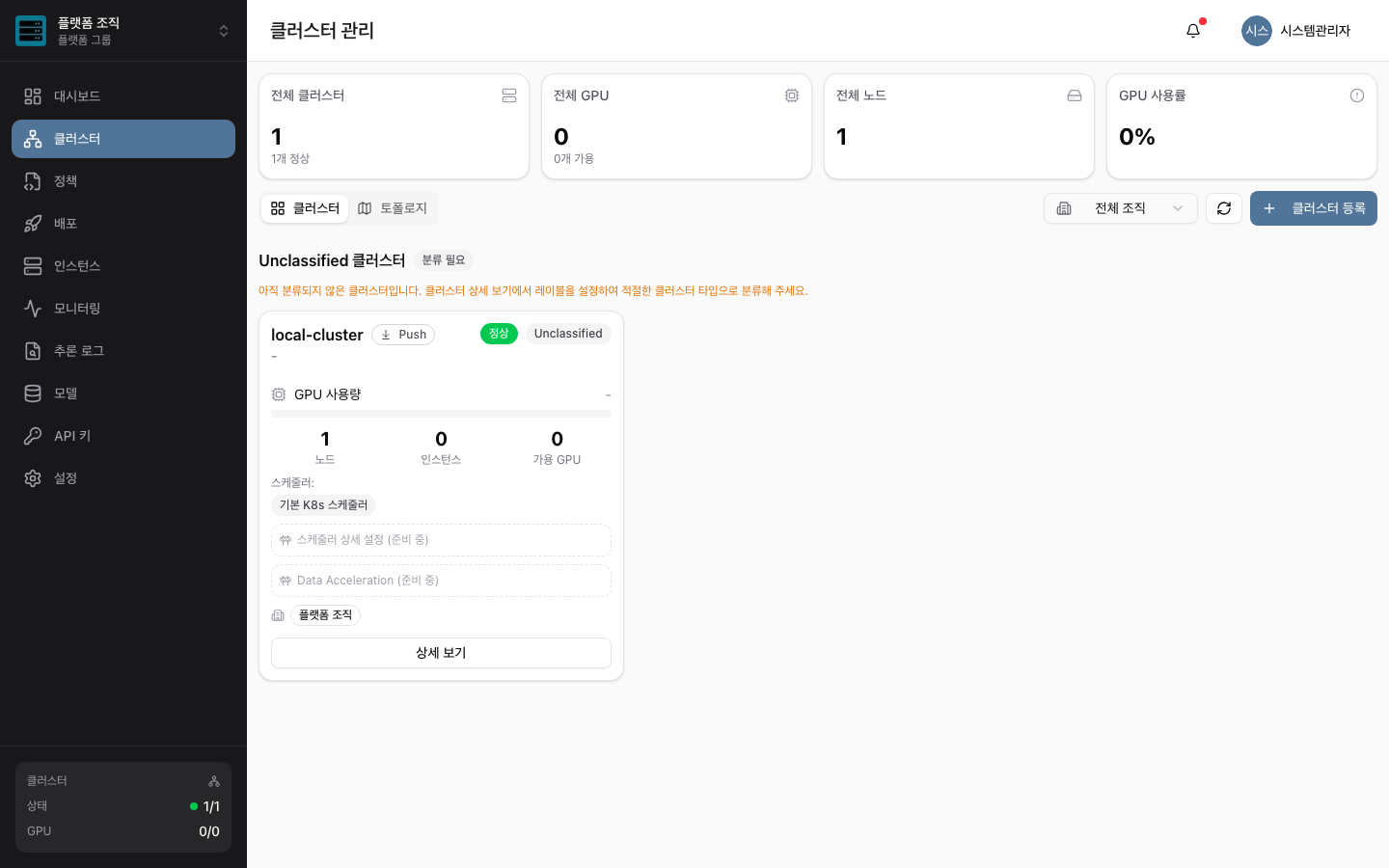Select 클러스터 sidebar menu item
The height and width of the screenshot is (868, 1389).
123,139
